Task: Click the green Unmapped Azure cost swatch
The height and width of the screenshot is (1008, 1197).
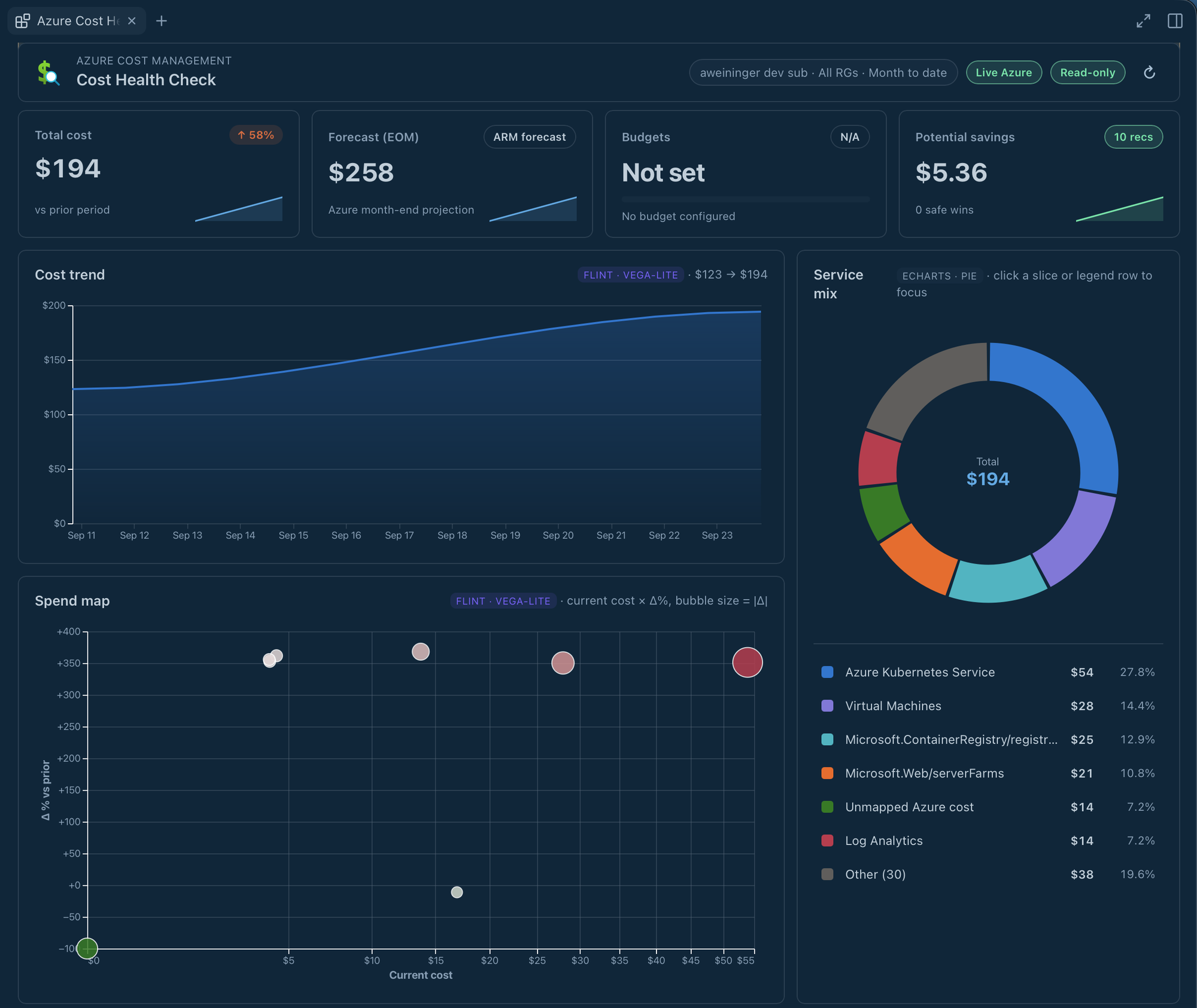Action: (x=827, y=807)
